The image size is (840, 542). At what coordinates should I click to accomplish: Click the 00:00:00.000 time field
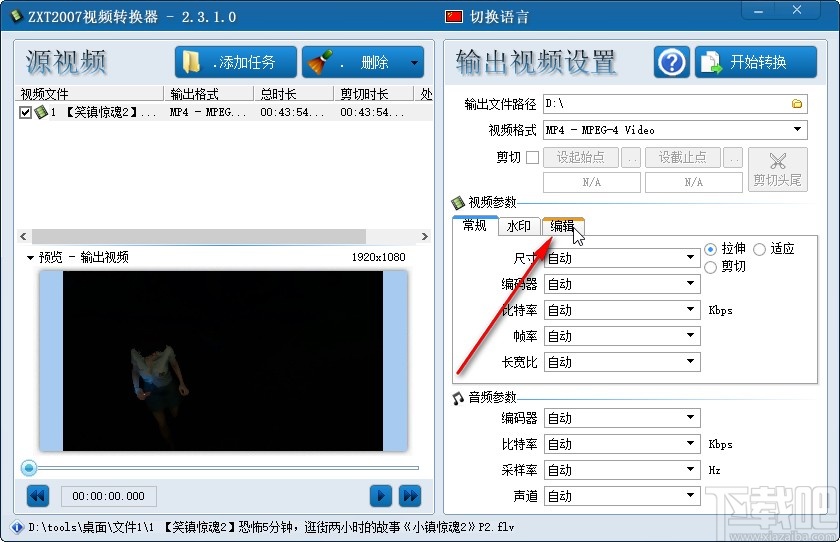coord(109,496)
